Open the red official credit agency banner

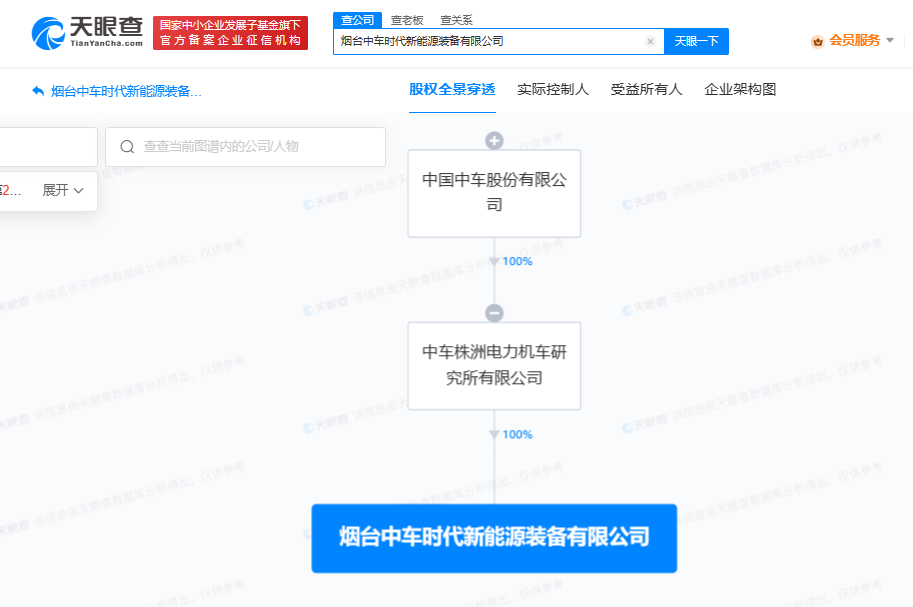point(231,33)
